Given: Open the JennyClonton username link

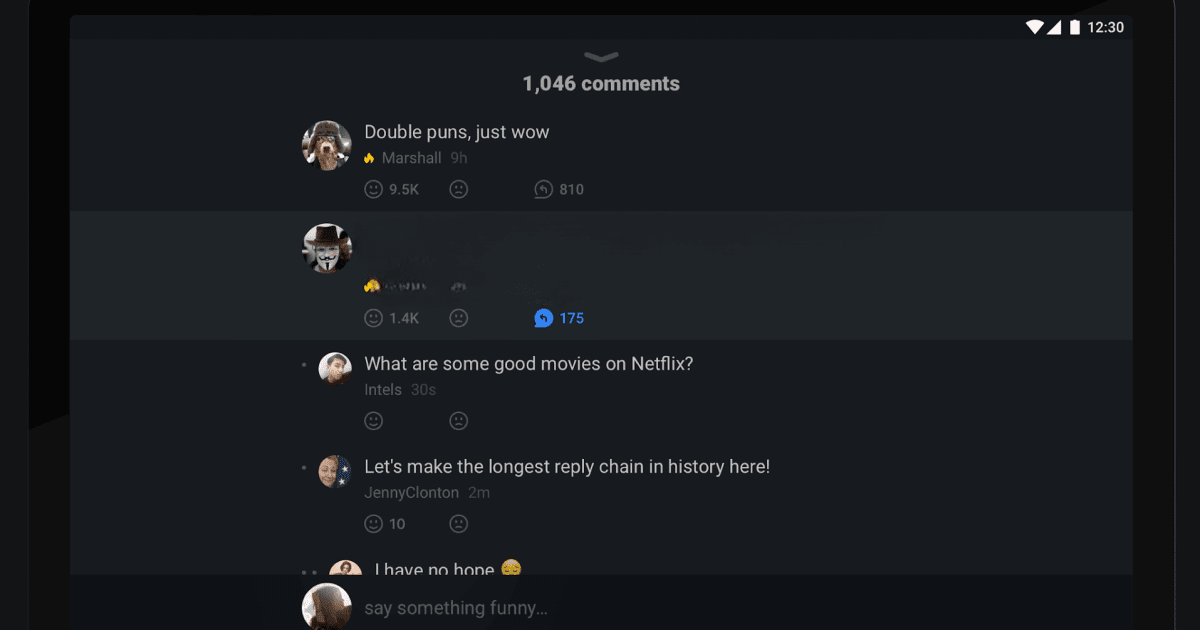Looking at the screenshot, I should click(x=411, y=493).
